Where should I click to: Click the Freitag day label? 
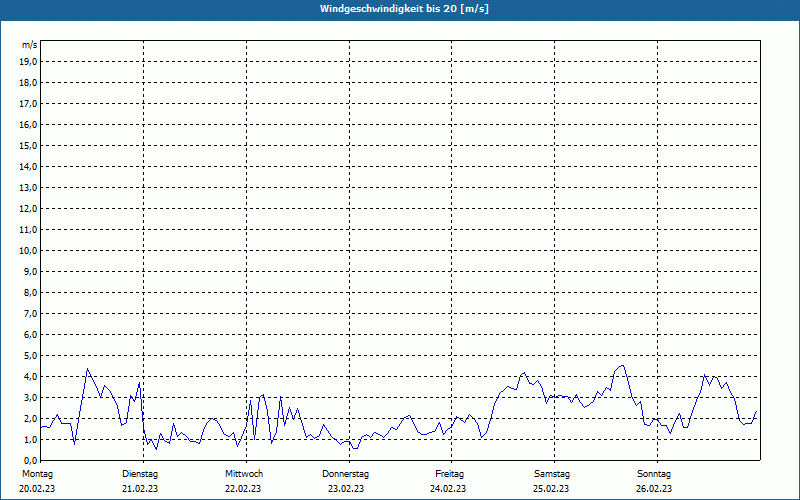tap(449, 474)
